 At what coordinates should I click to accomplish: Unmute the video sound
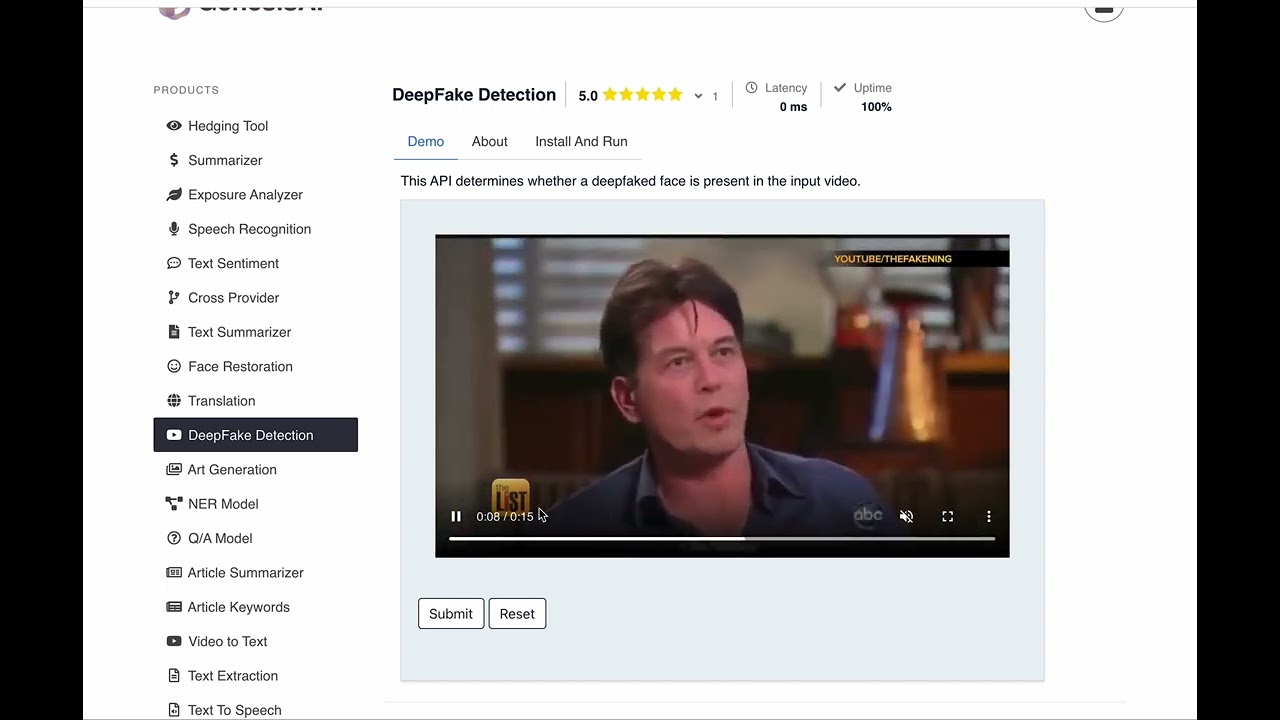point(906,516)
